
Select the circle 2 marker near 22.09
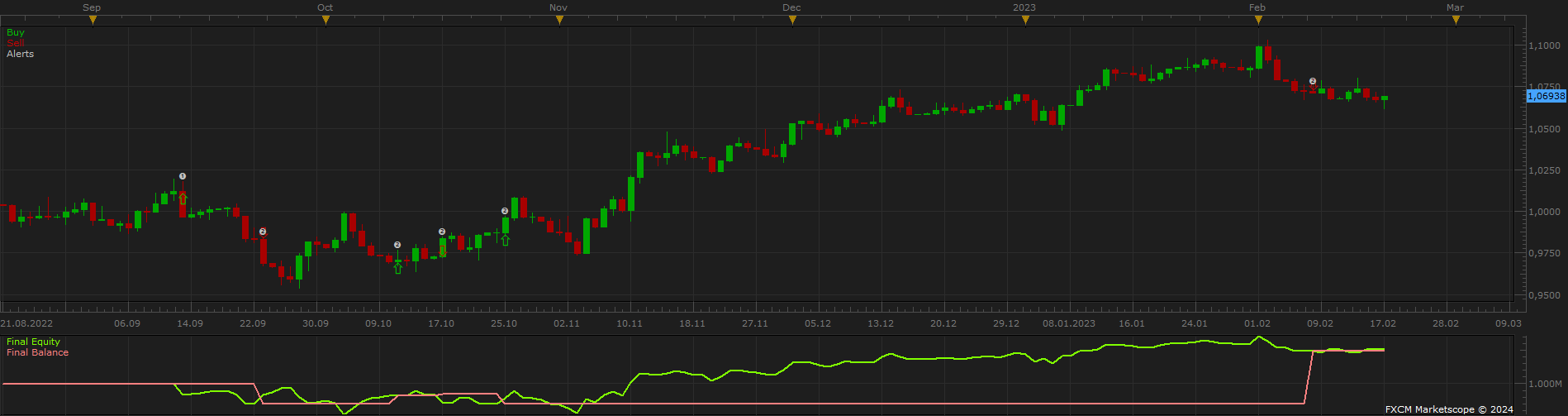pyautogui.click(x=263, y=232)
